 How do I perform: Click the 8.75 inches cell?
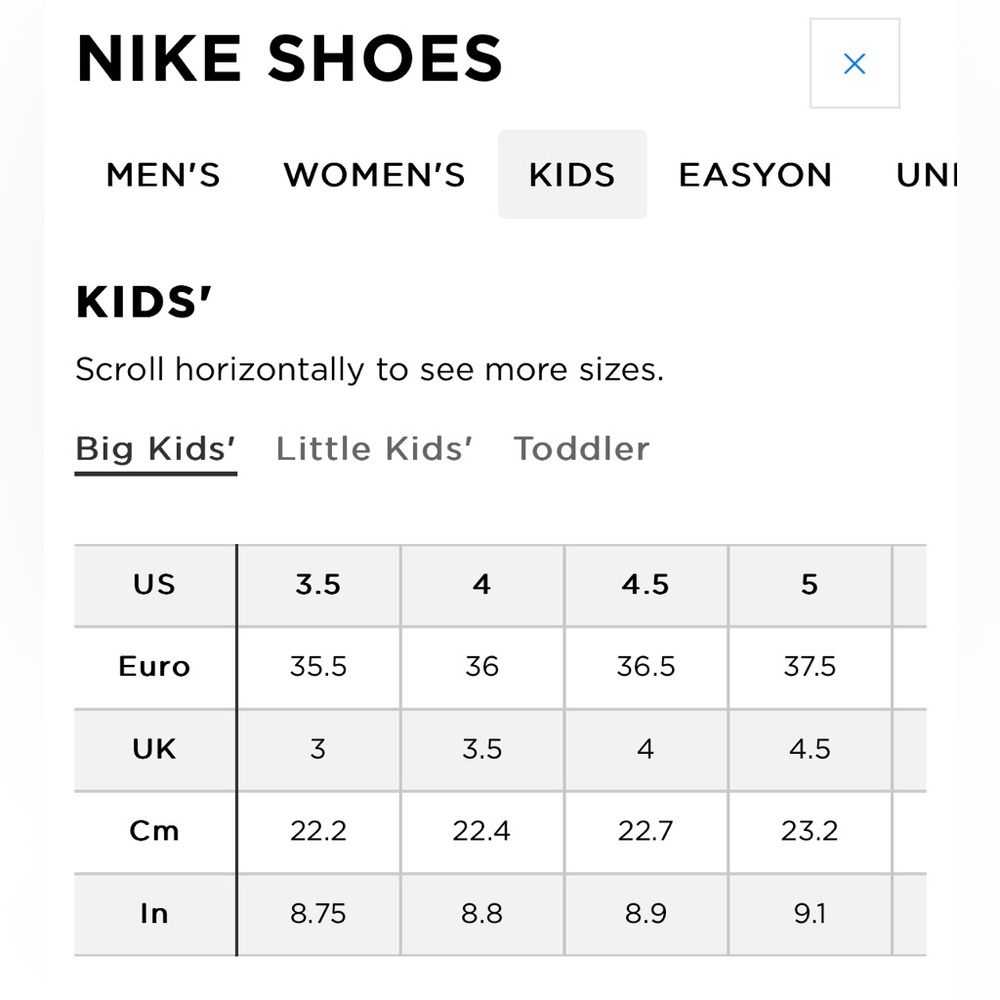(318, 913)
